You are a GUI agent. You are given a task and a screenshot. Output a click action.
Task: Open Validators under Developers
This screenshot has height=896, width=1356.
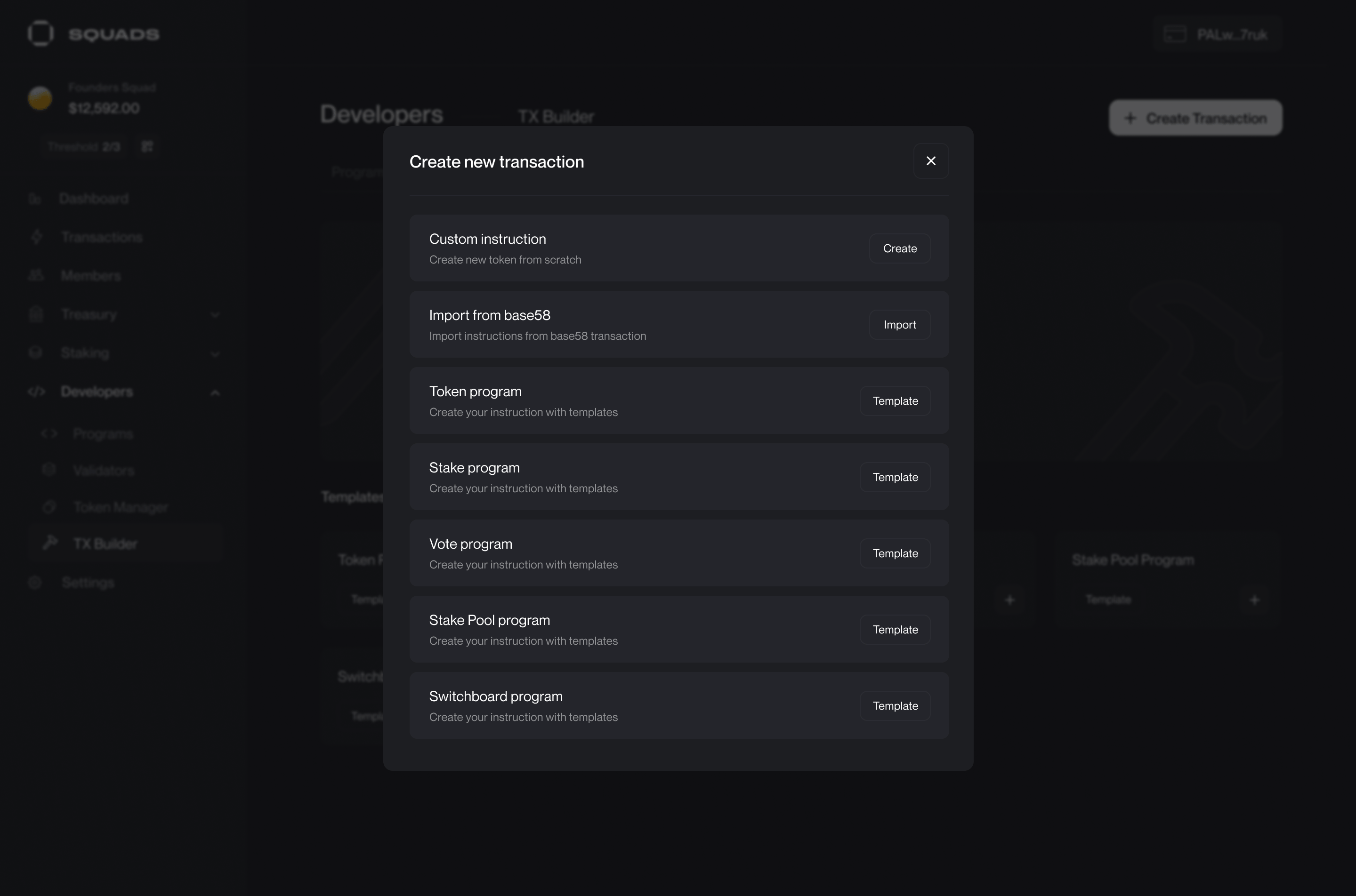[x=104, y=471]
